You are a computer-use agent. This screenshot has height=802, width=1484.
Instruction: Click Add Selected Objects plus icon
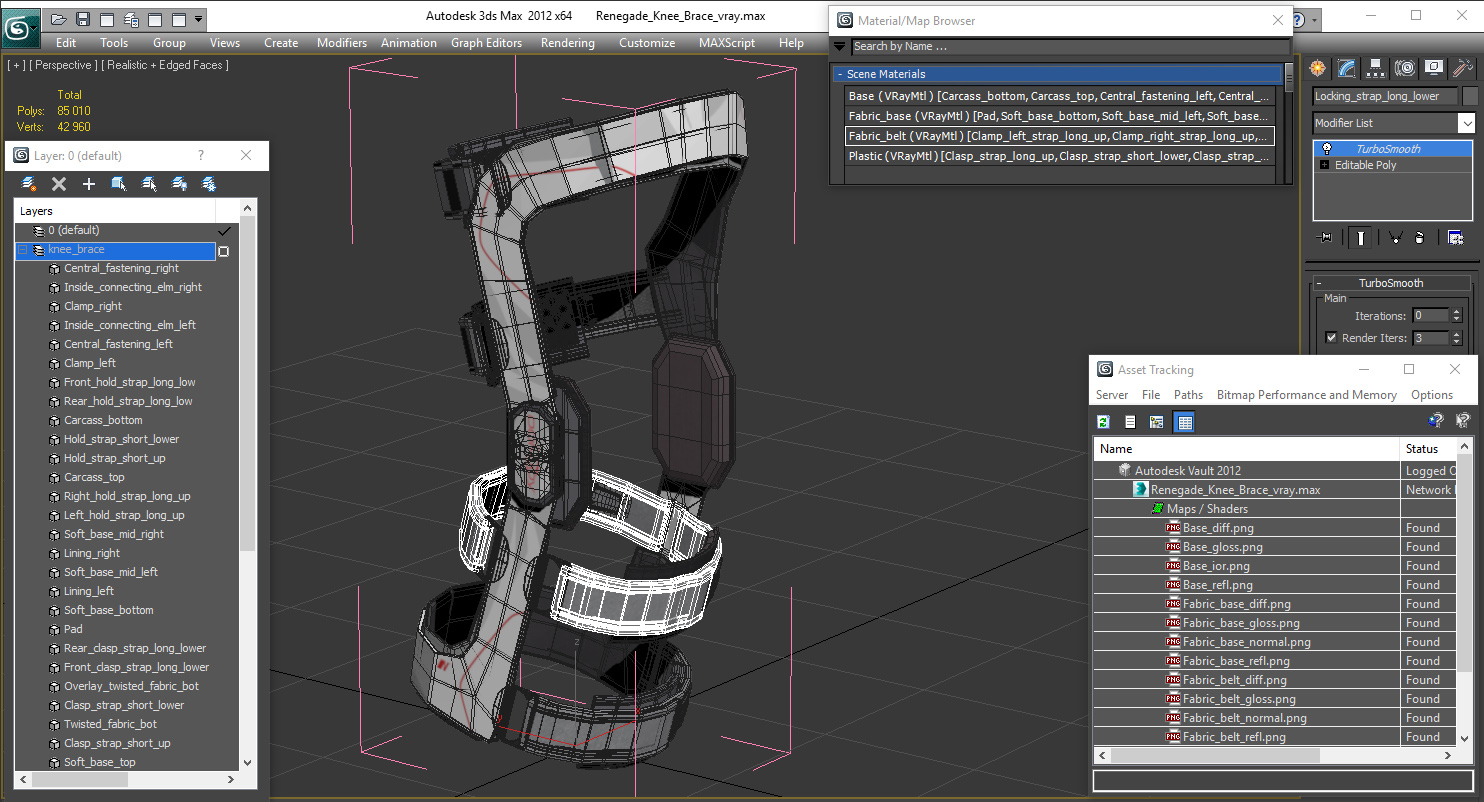pos(89,184)
